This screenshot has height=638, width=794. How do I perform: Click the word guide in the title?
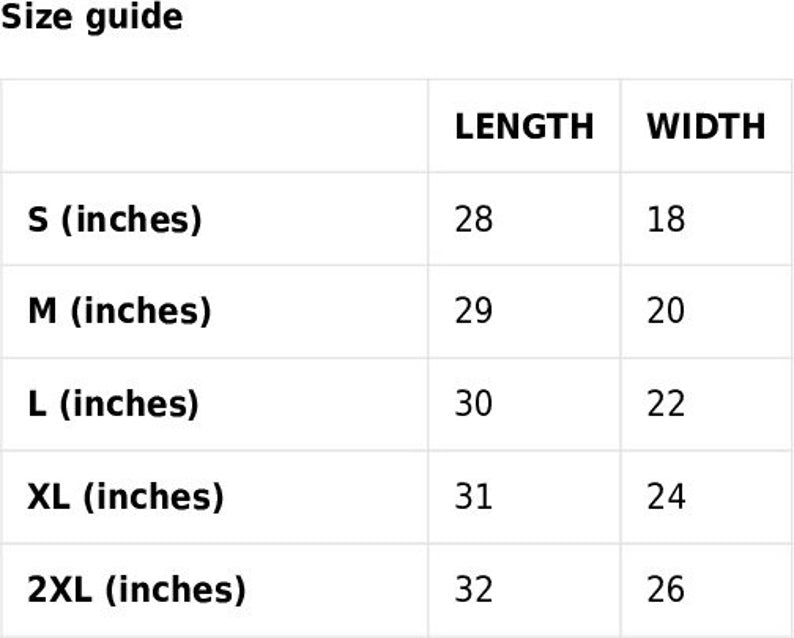tap(134, 19)
